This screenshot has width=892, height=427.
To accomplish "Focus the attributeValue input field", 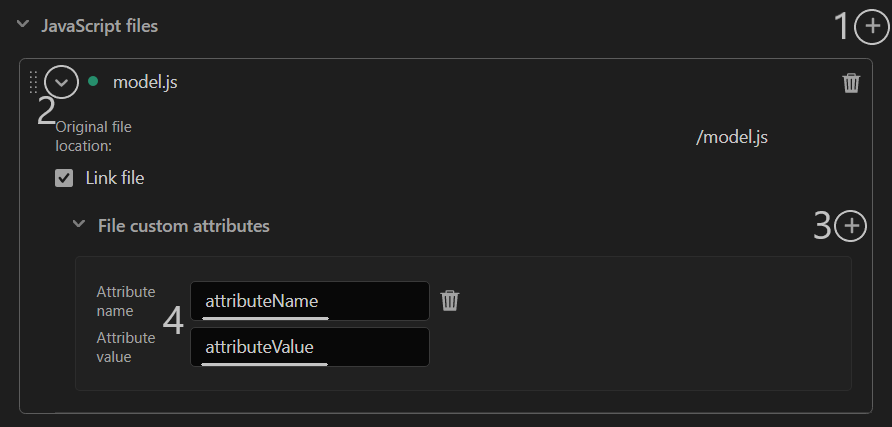I will (309, 347).
